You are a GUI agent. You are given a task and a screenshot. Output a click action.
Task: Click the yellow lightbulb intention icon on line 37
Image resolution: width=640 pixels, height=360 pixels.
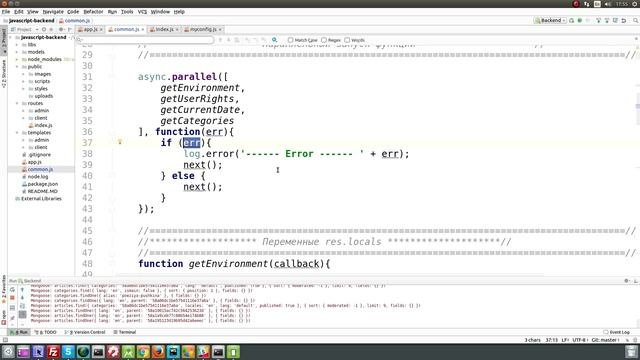tap(120, 142)
